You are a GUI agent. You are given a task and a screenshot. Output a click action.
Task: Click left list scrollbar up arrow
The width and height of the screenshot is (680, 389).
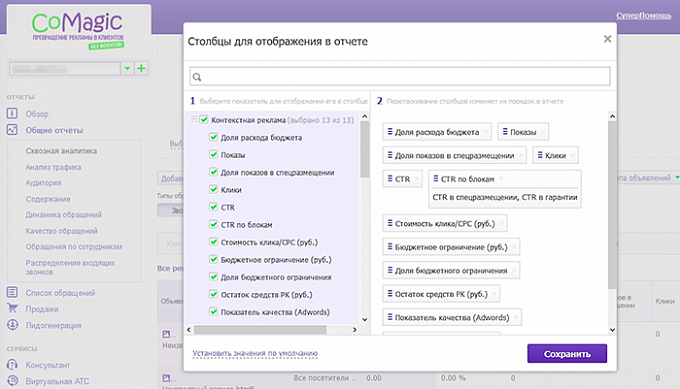click(364, 116)
